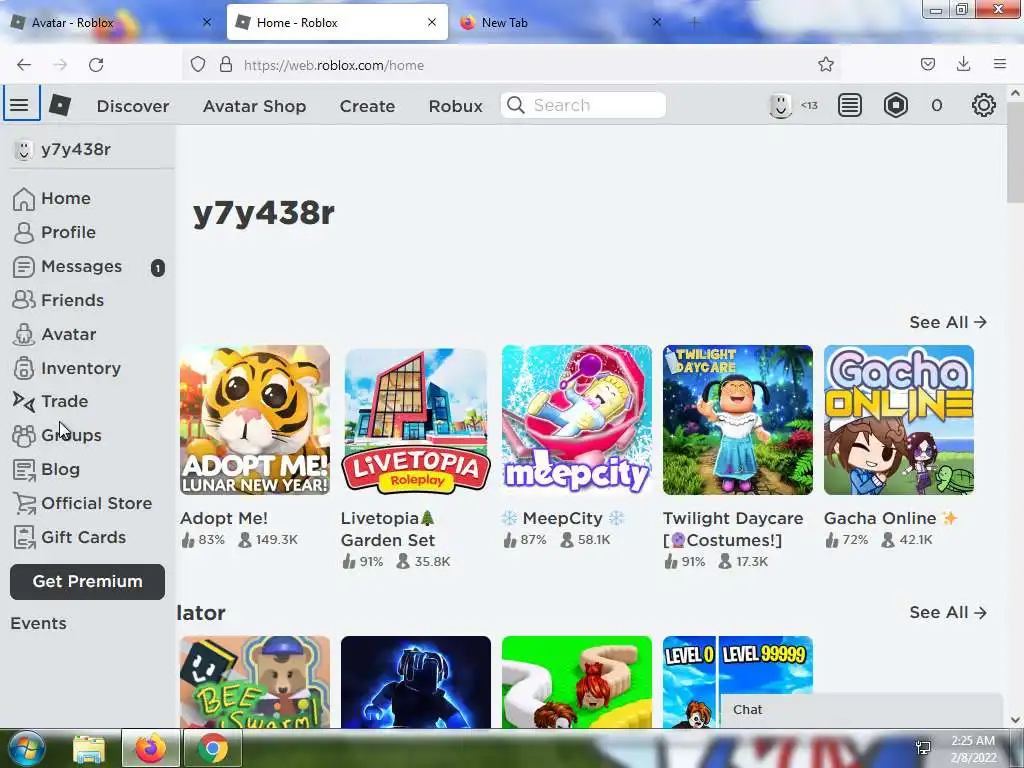
Task: Open Gacha Online game thumbnail
Action: (x=899, y=420)
